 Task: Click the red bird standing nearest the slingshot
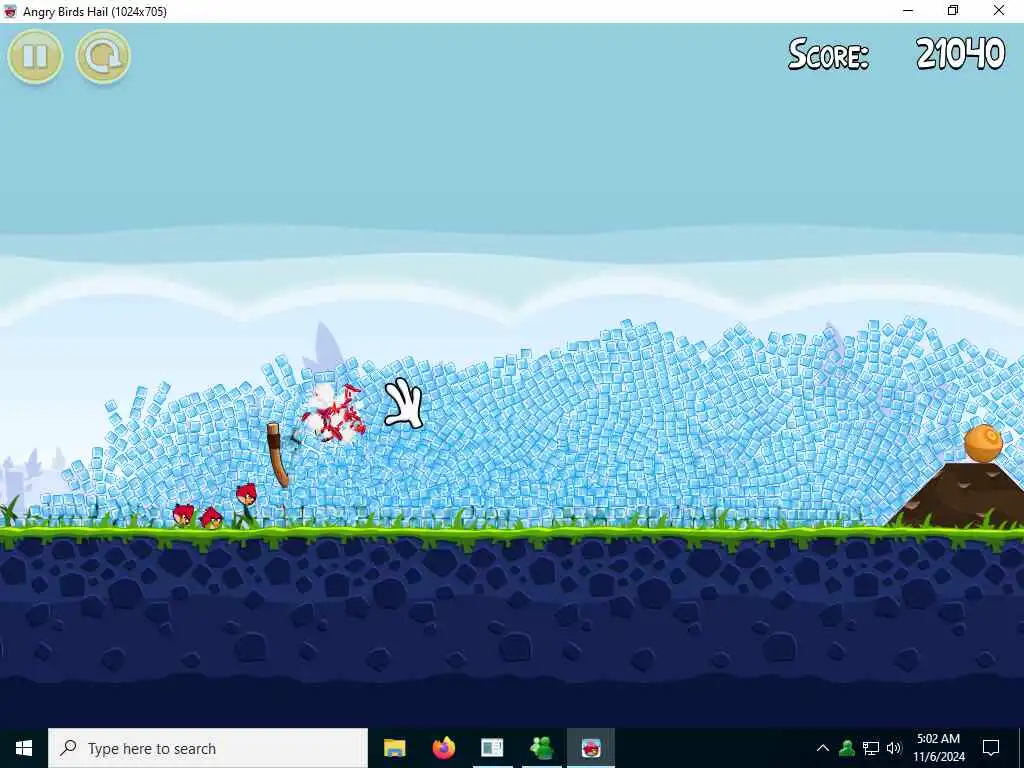246,495
